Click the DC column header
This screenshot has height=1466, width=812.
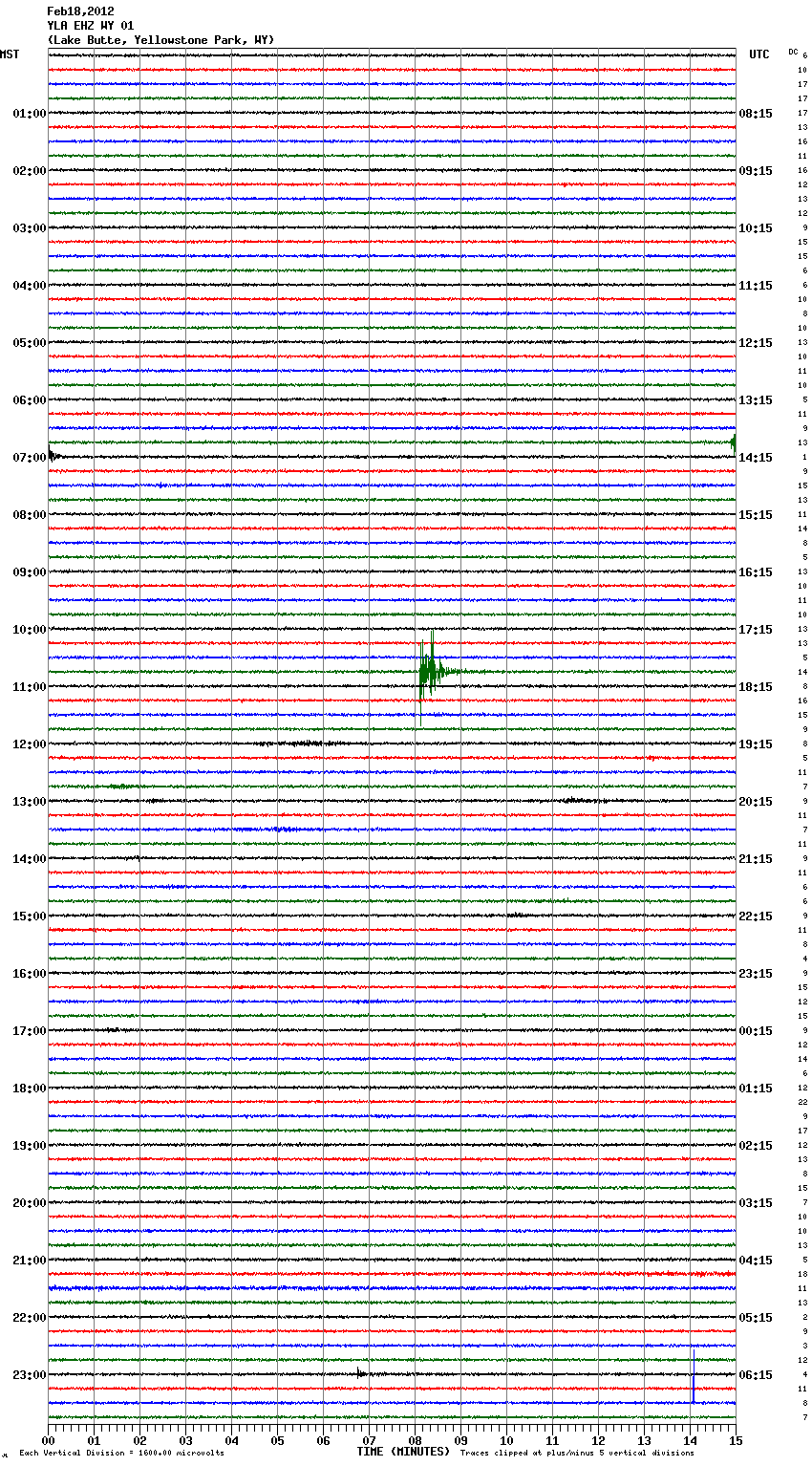point(793,52)
